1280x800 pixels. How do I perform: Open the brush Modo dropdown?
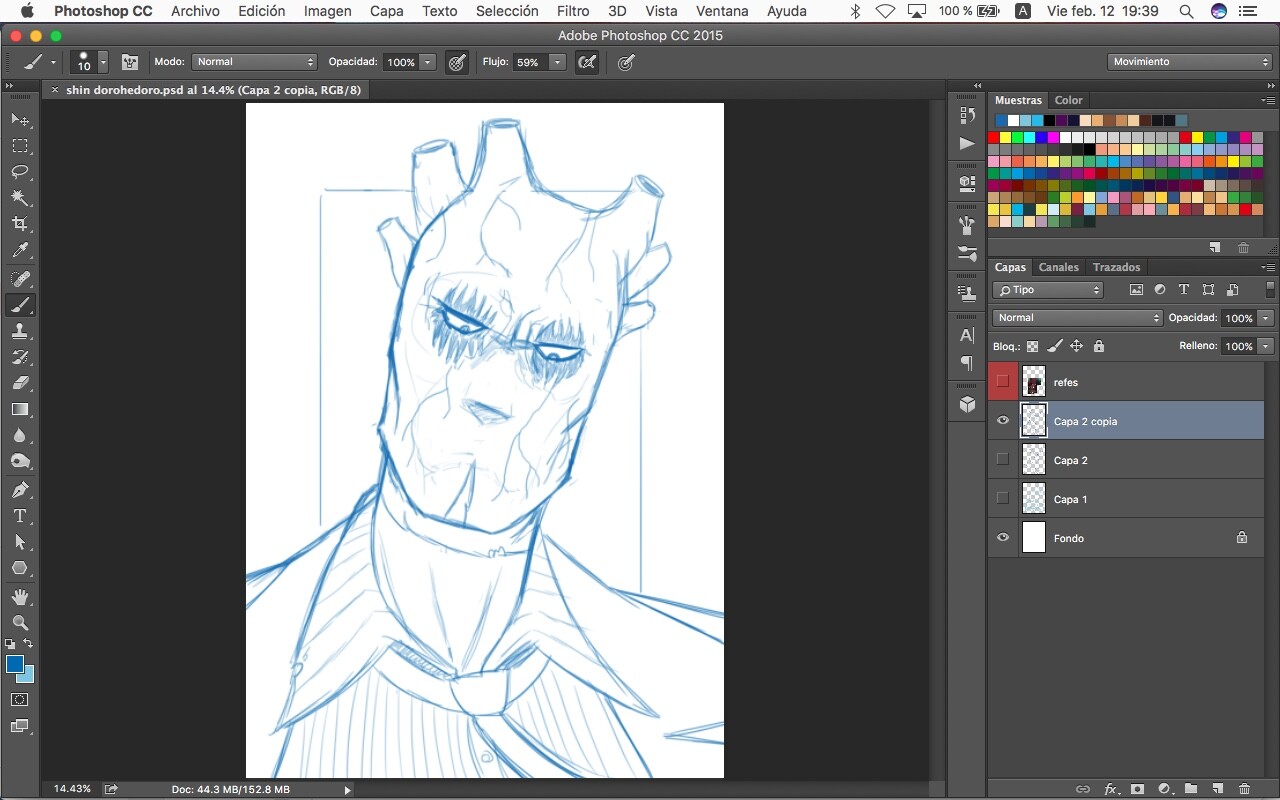coord(254,62)
